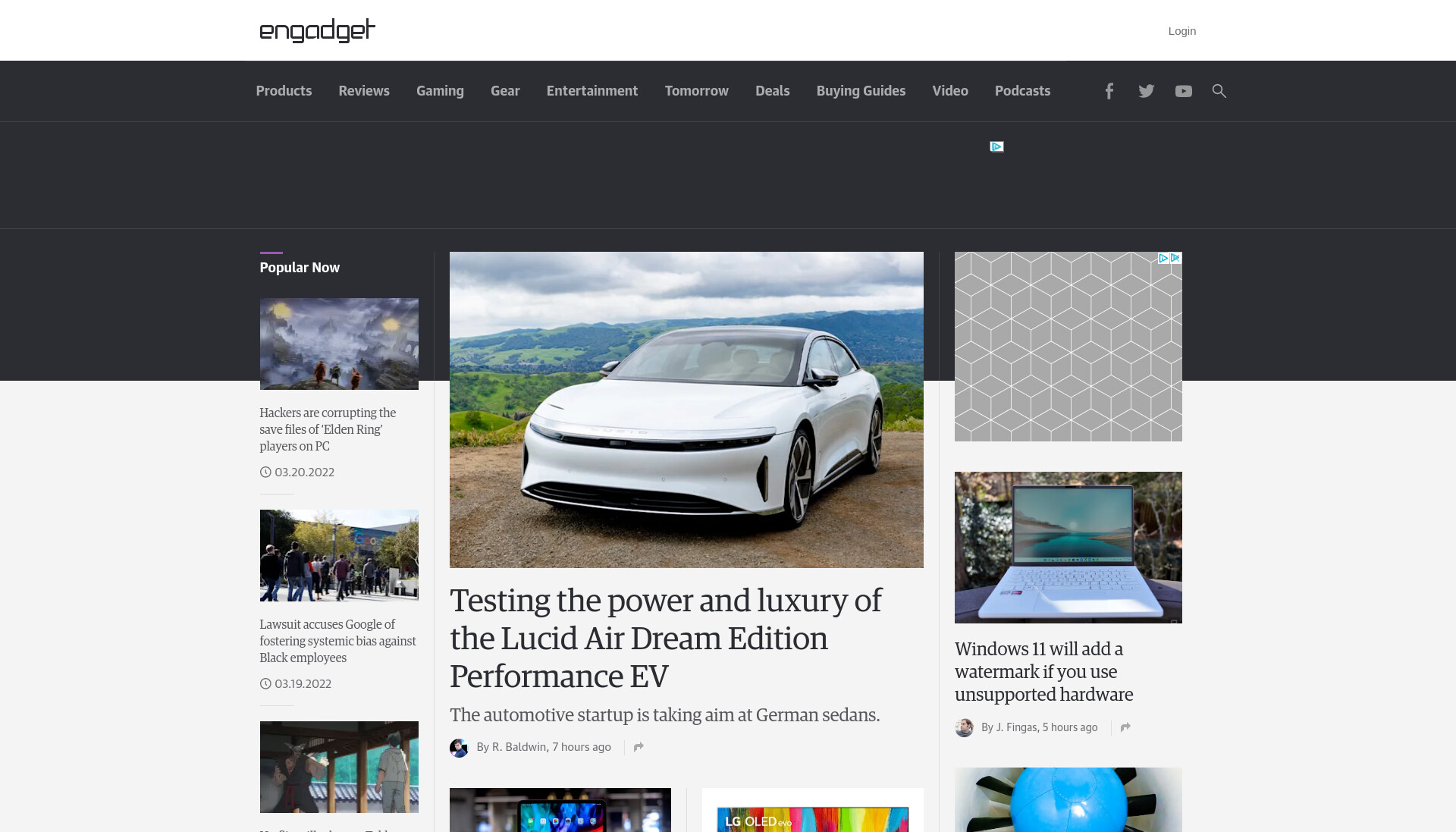Click the white Lucid Air car image
The image size is (1456, 832).
point(686,410)
